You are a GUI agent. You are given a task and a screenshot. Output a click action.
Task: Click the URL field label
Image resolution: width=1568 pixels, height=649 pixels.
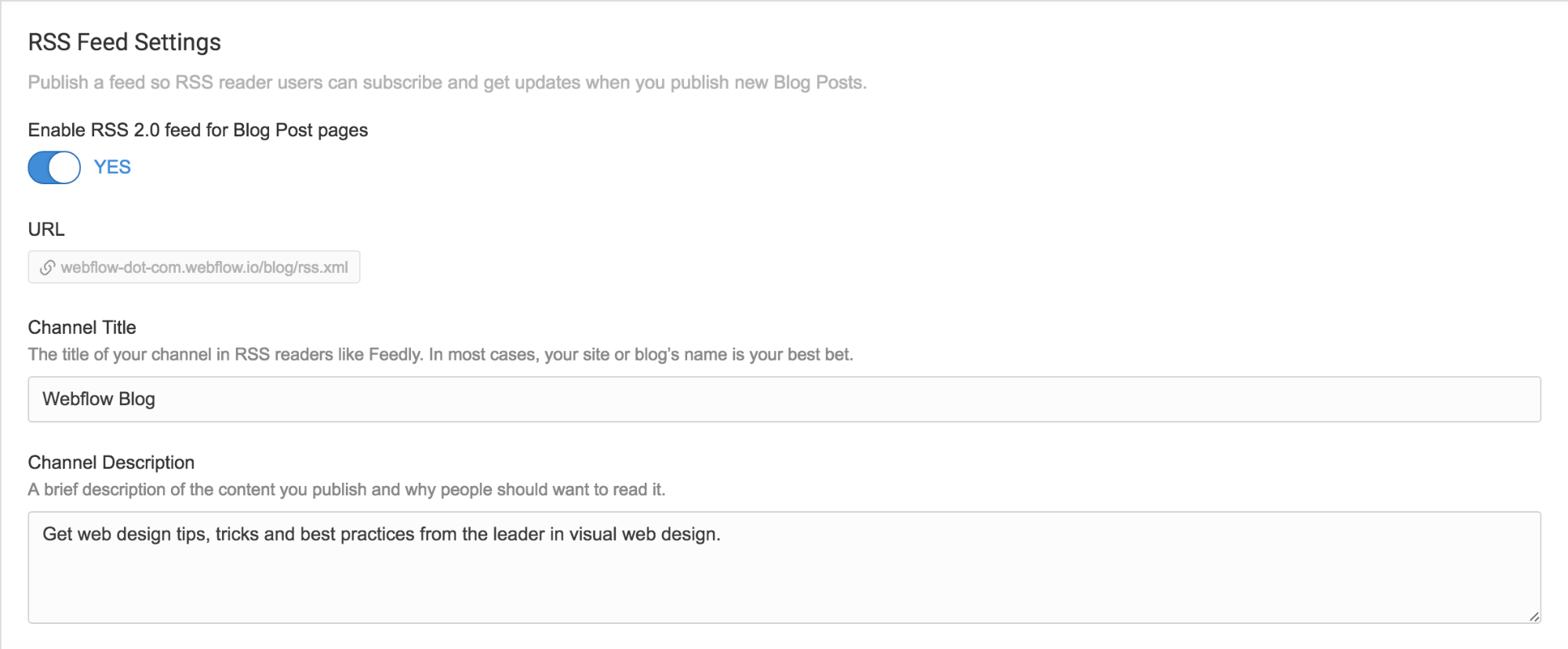point(46,230)
